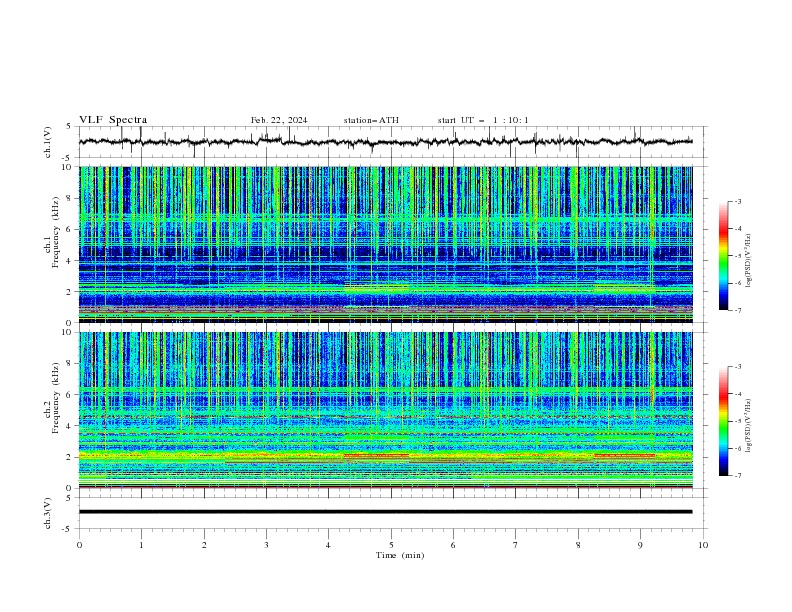Click the time axis tick label '2'

point(204,545)
